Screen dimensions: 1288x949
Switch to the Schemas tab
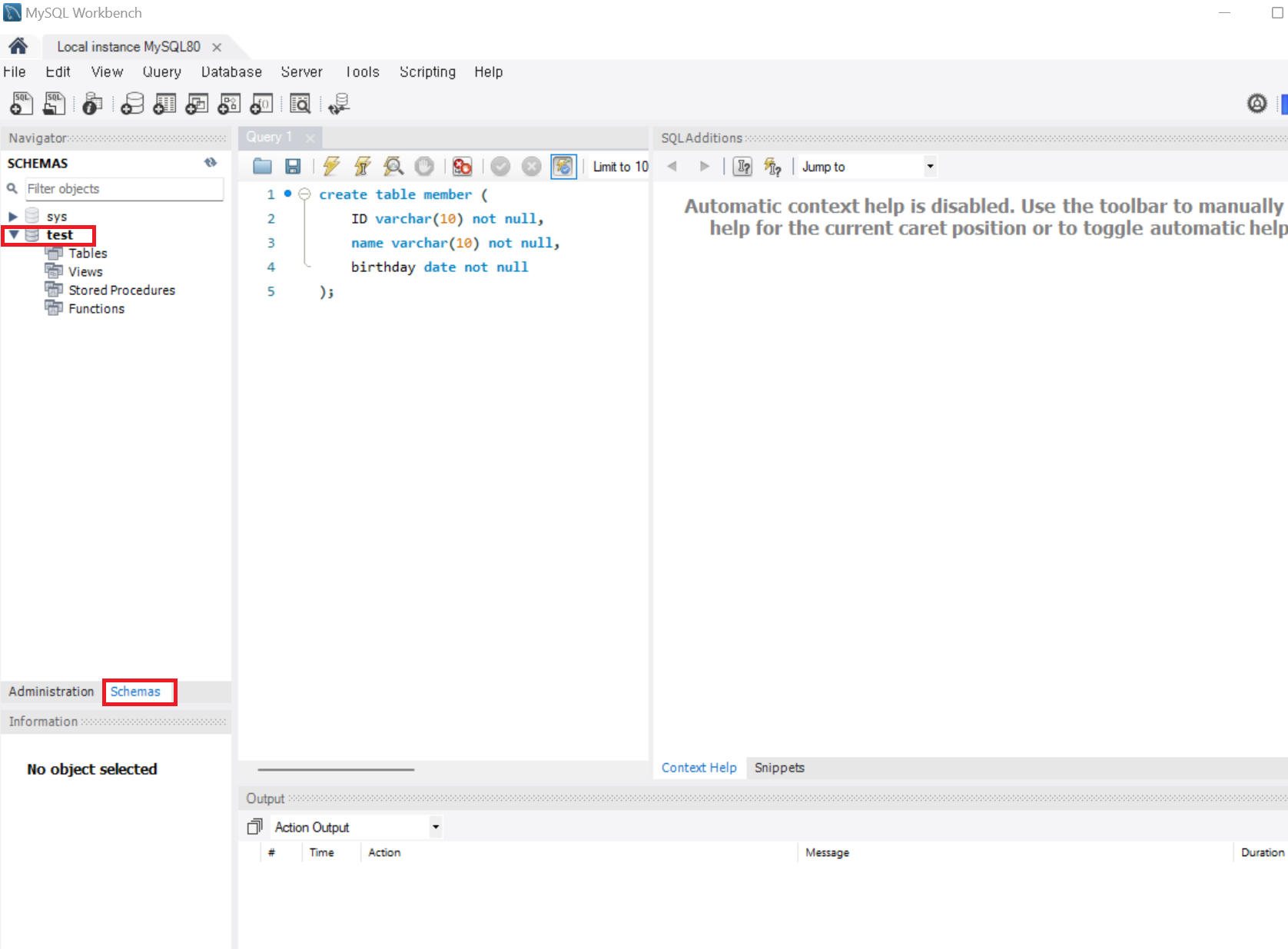pos(135,692)
